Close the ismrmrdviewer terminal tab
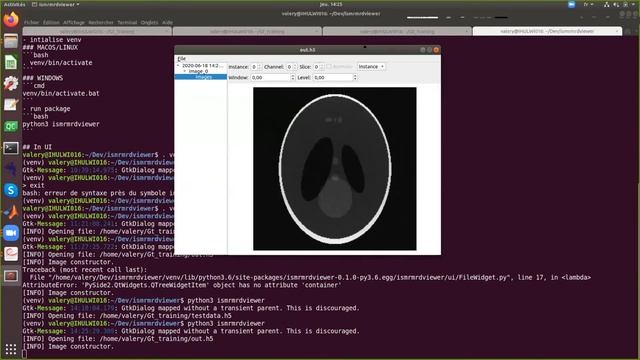640x360 pixels. (x=617, y=31)
